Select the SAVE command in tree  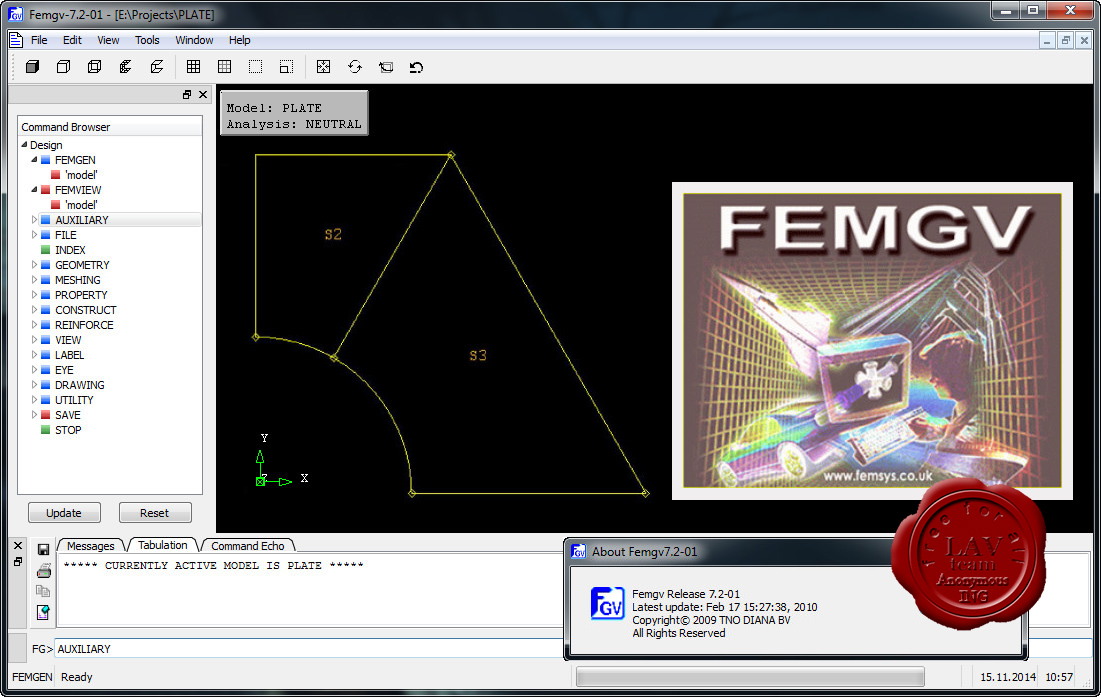68,415
